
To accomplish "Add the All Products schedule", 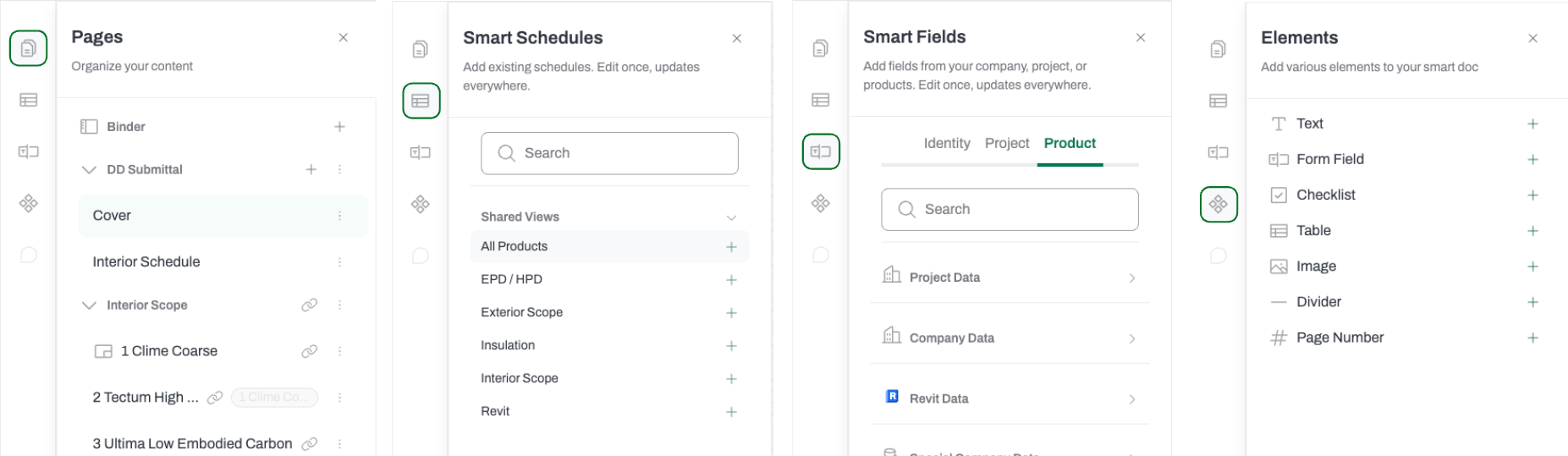I will pyautogui.click(x=731, y=247).
